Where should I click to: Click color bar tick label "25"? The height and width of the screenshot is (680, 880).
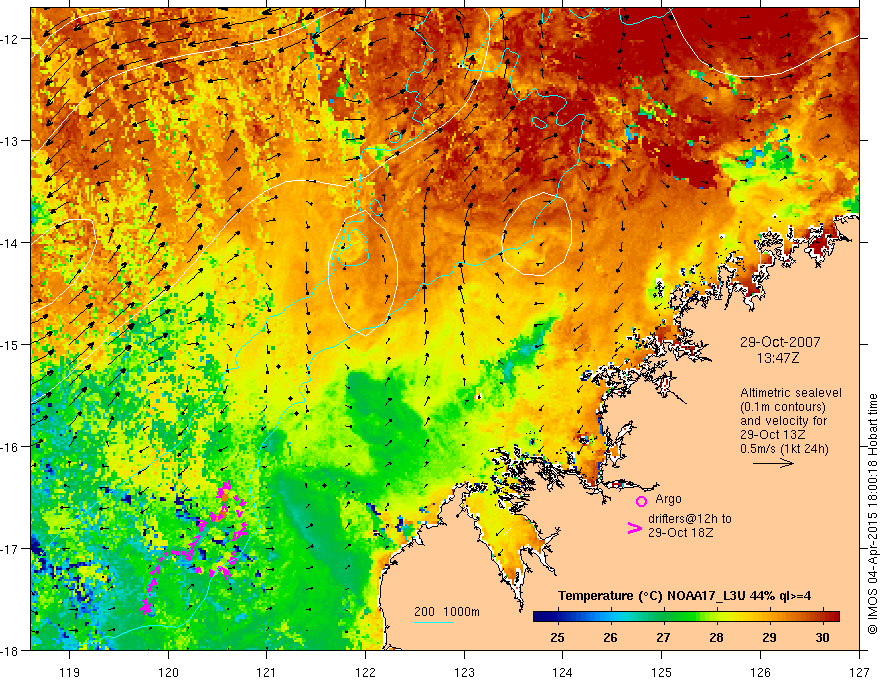tap(557, 638)
